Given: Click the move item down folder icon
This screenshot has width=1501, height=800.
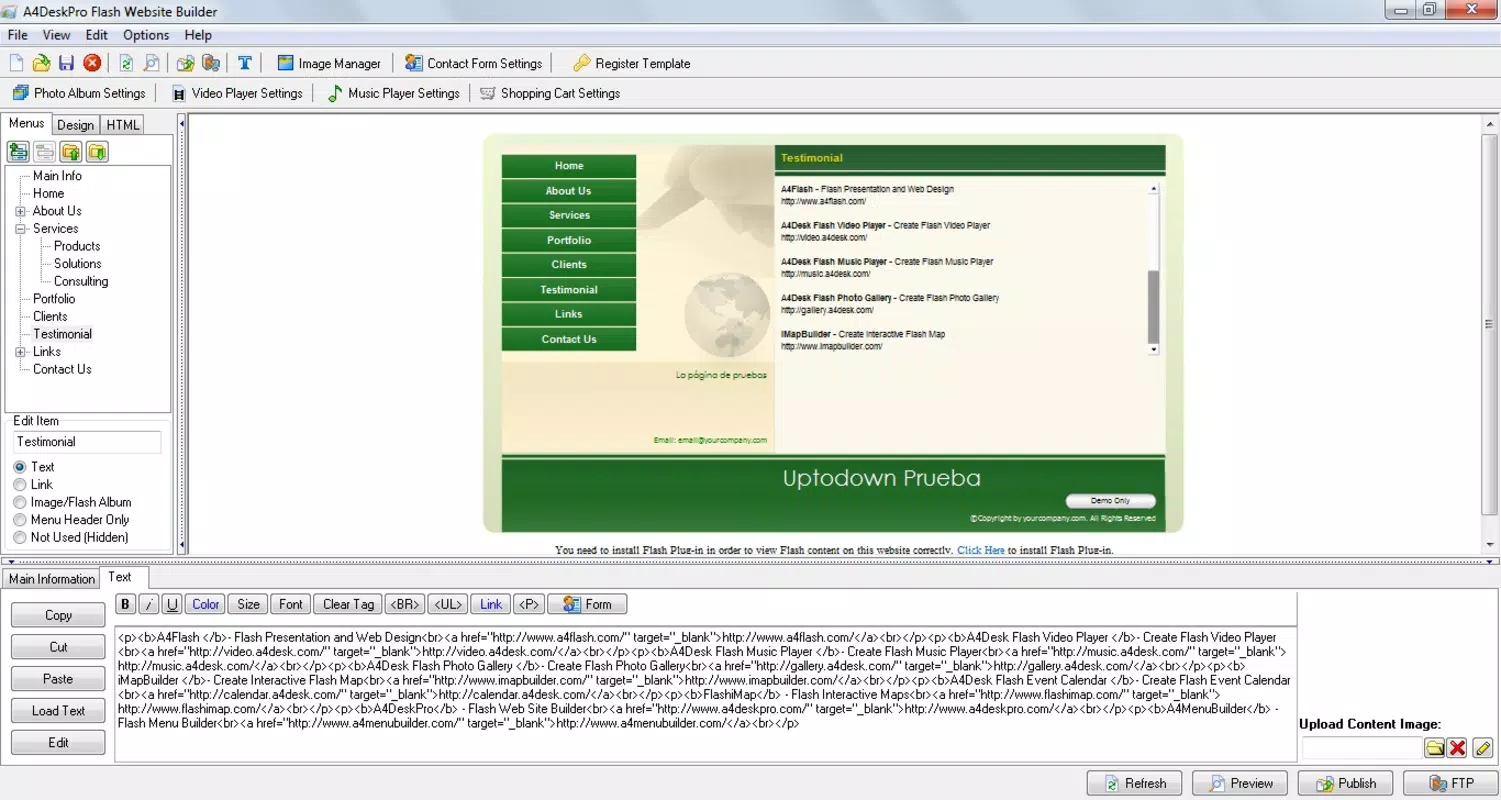Looking at the screenshot, I should pyautogui.click(x=96, y=152).
